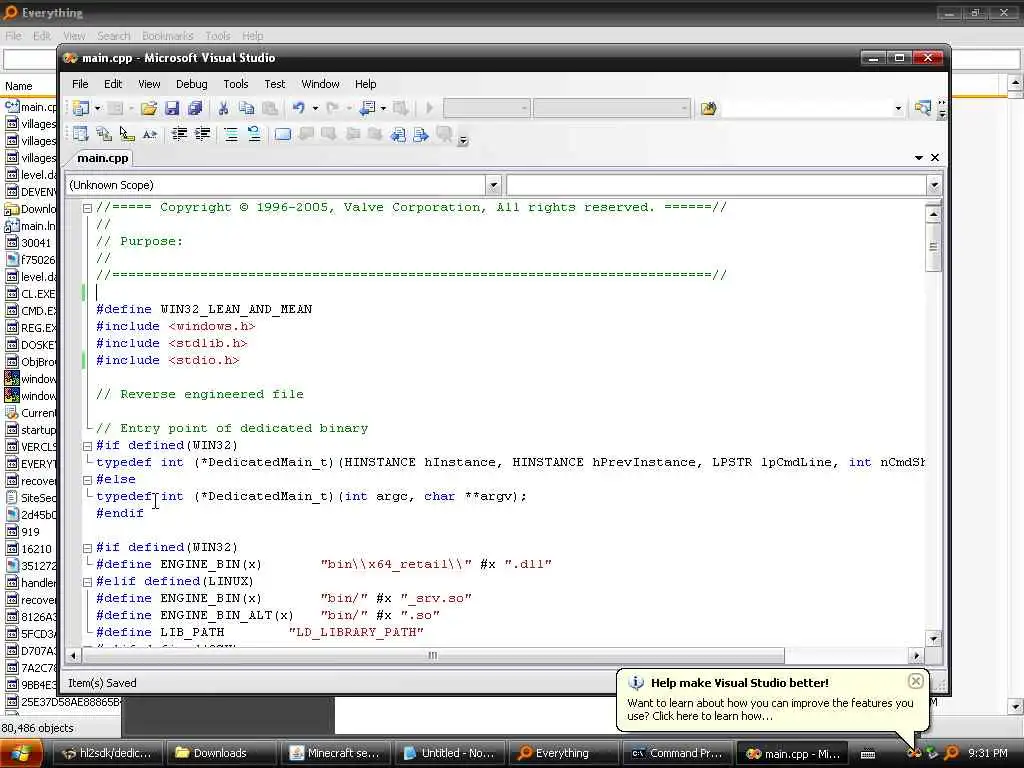Collapse the #if defined(WIN32) block above ENGINE_BIN
Image resolution: width=1024 pixels, height=768 pixels.
pos(87,548)
